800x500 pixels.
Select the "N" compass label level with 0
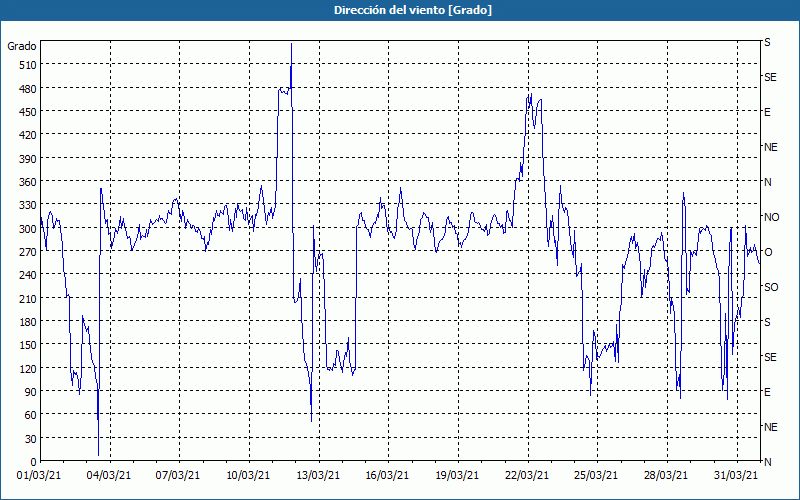[768, 462]
